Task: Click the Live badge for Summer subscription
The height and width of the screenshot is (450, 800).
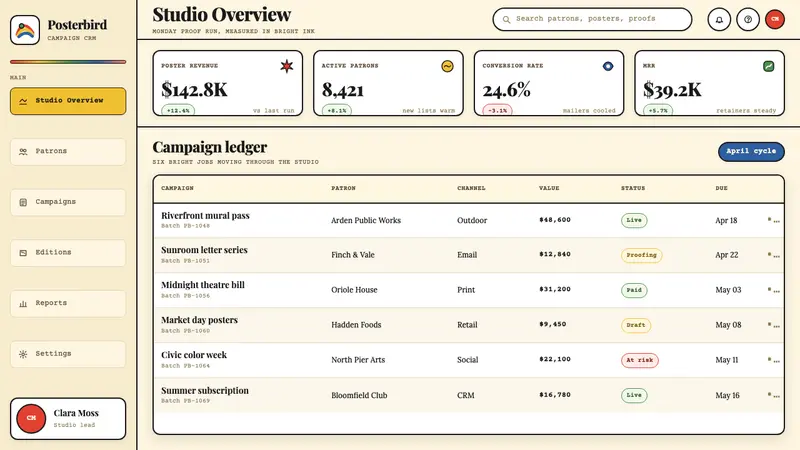Action: coord(634,395)
